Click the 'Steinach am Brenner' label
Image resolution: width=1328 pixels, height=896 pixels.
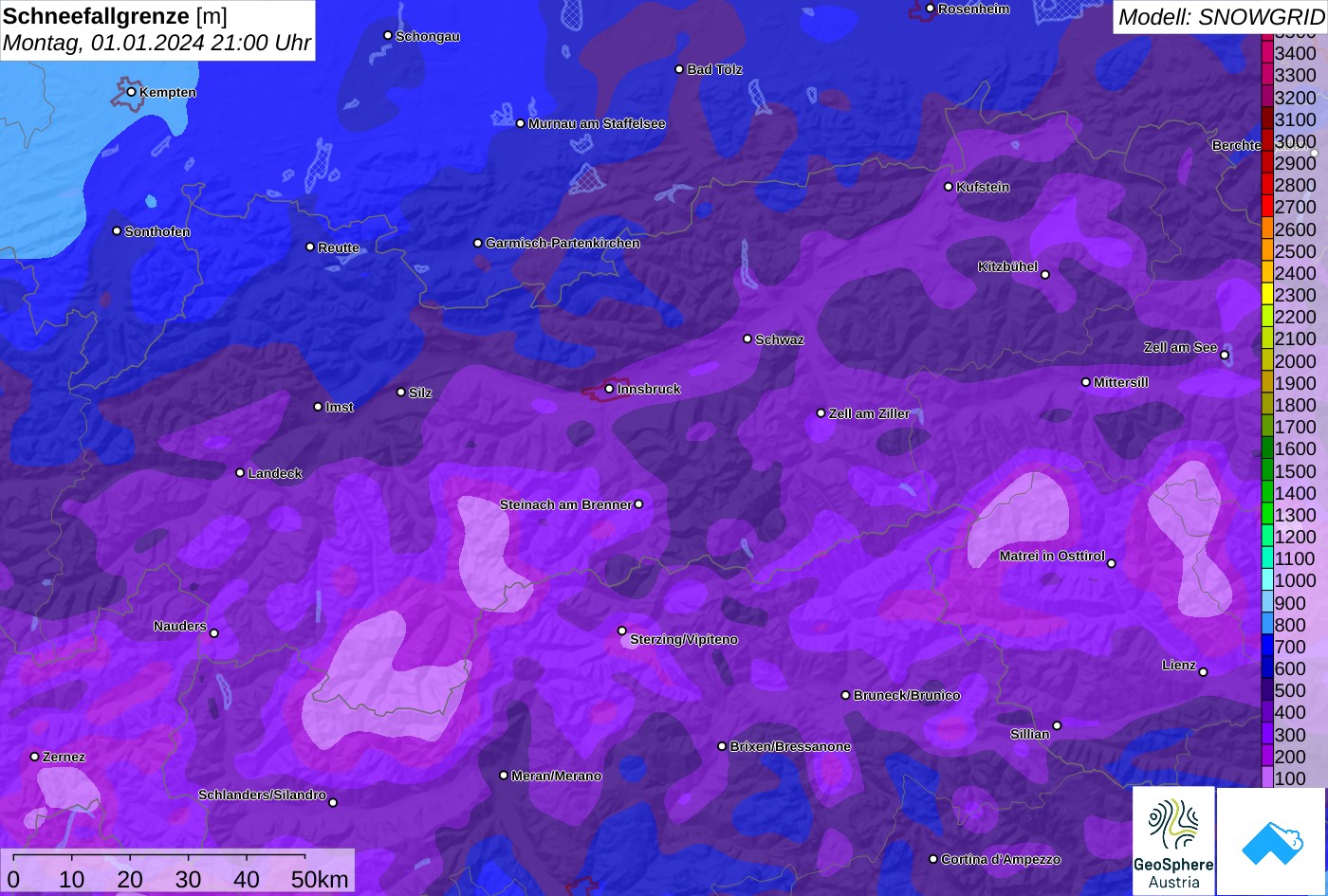[x=565, y=504]
